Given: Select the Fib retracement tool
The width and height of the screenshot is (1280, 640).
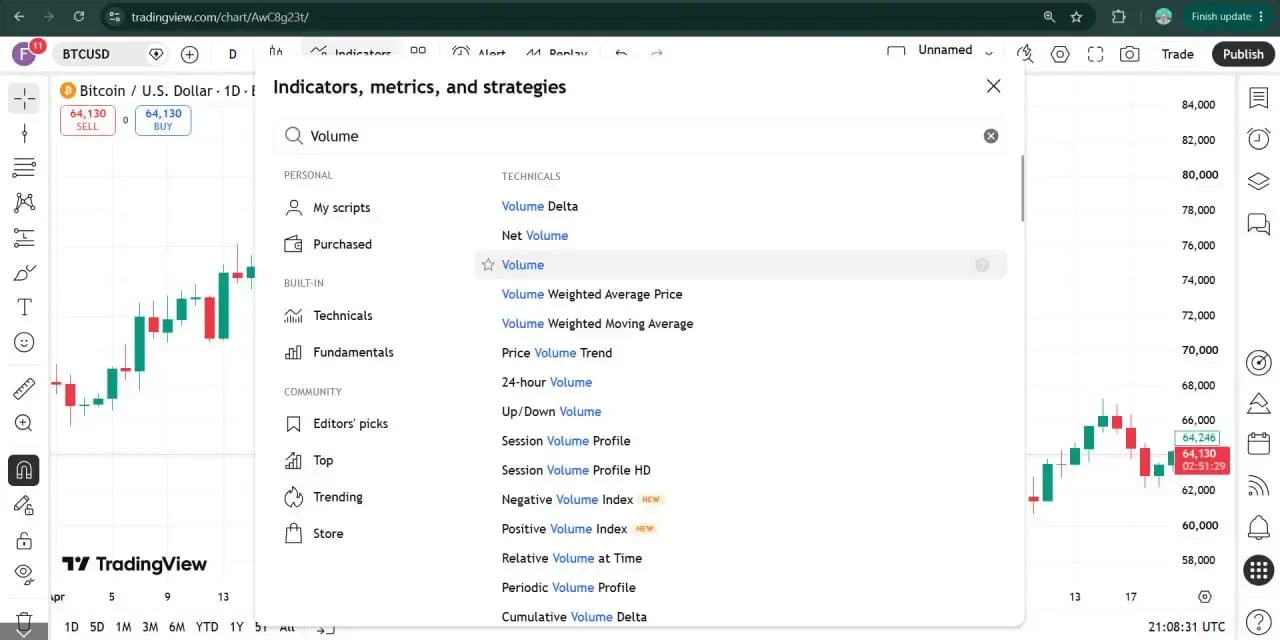Looking at the screenshot, I should click(x=24, y=168).
